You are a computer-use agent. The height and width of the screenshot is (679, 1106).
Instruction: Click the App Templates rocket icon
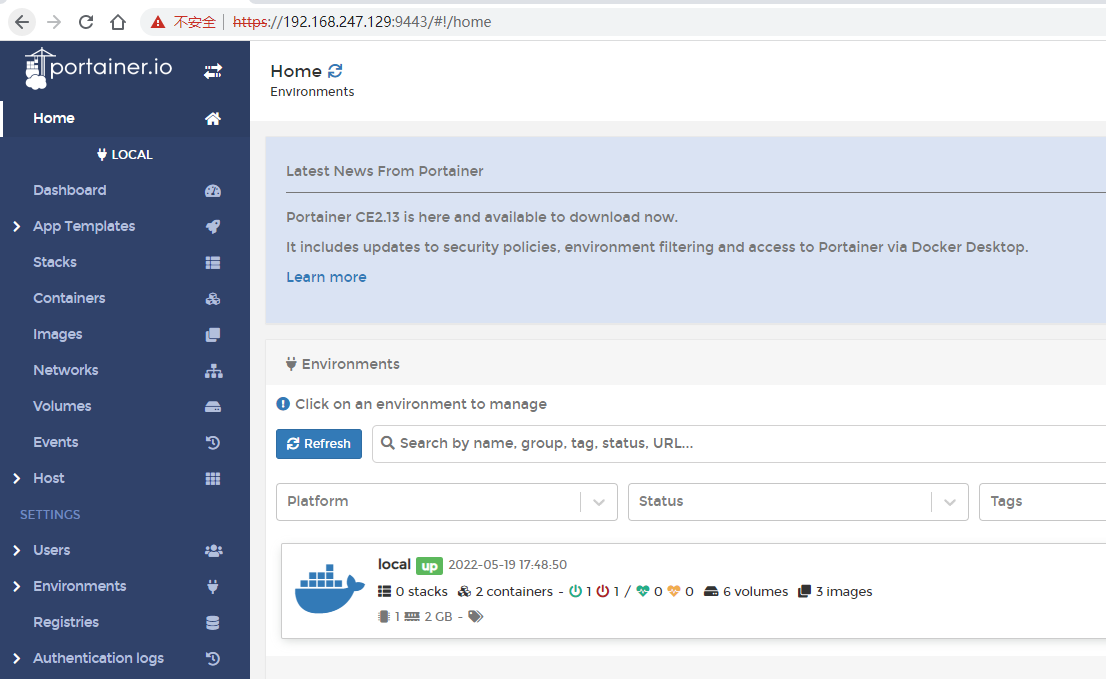pyautogui.click(x=213, y=227)
